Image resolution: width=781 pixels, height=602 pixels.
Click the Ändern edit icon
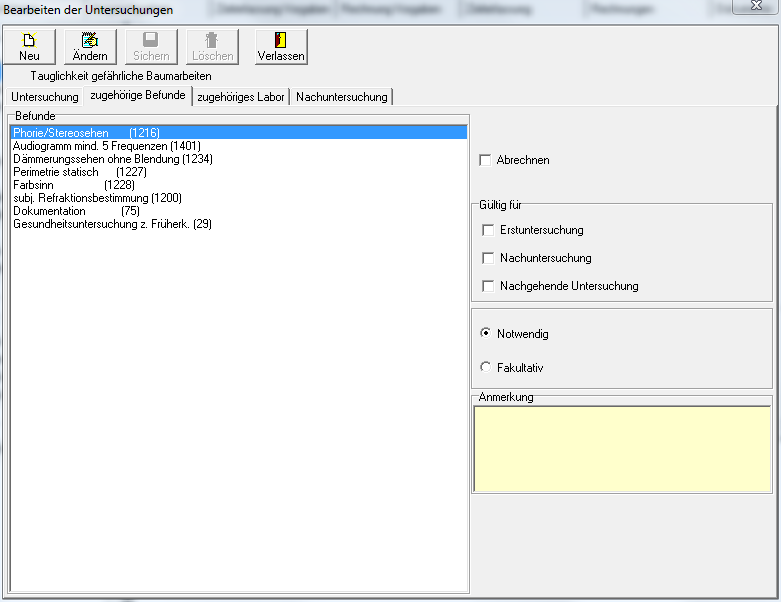[90, 41]
